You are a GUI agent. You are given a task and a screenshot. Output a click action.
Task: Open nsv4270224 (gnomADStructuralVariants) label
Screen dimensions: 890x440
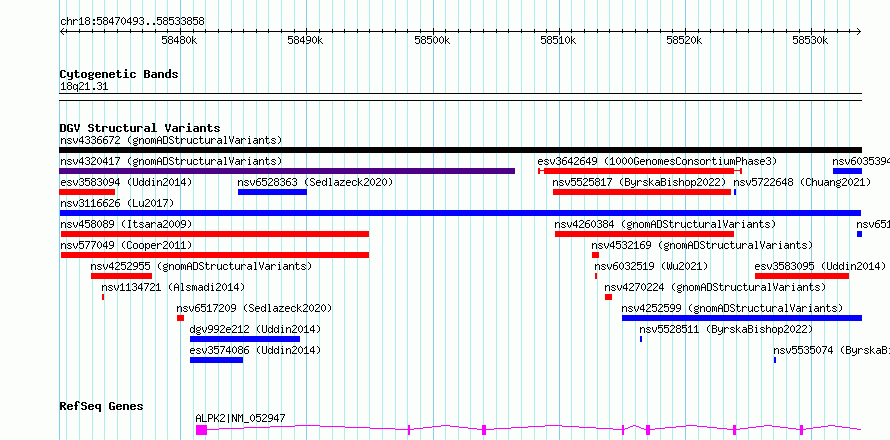[x=715, y=287]
